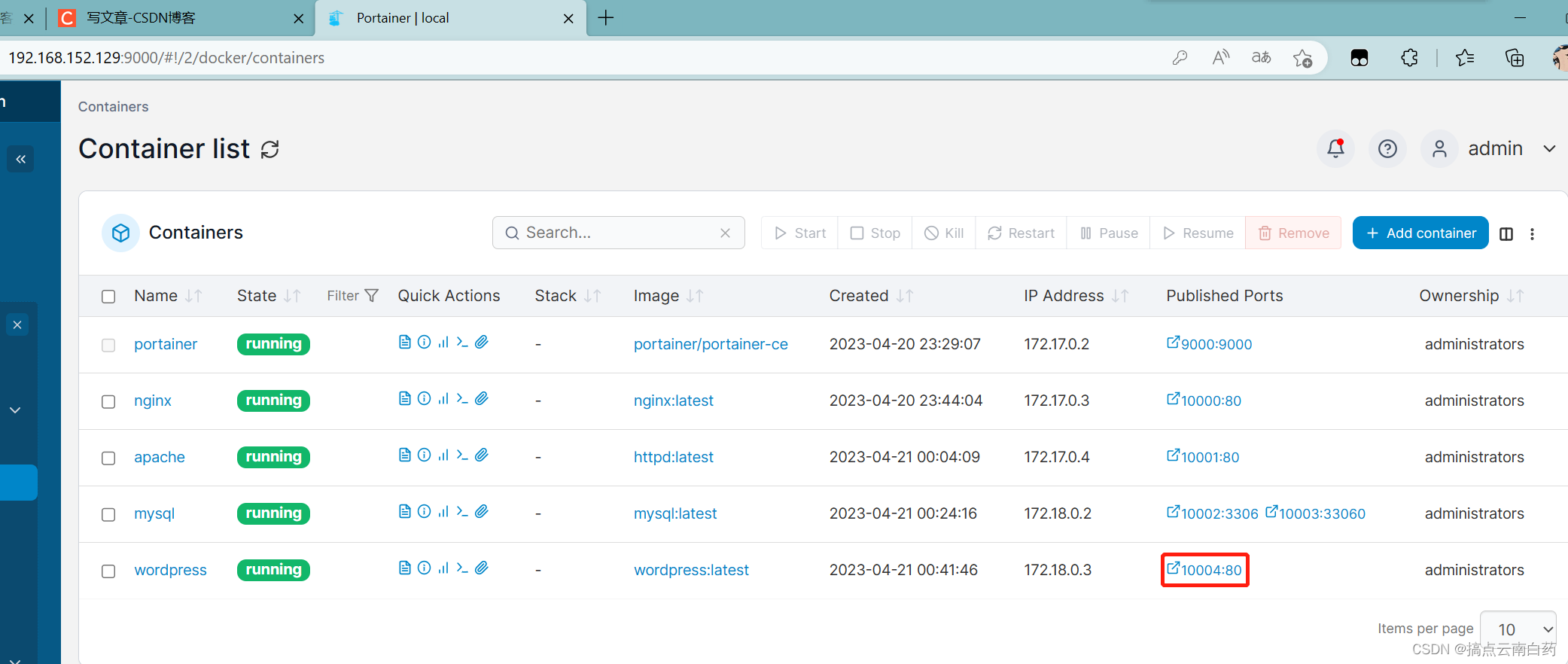The width and height of the screenshot is (1568, 664).
Task: Inspect the nginx container via info icon
Action: (425, 399)
